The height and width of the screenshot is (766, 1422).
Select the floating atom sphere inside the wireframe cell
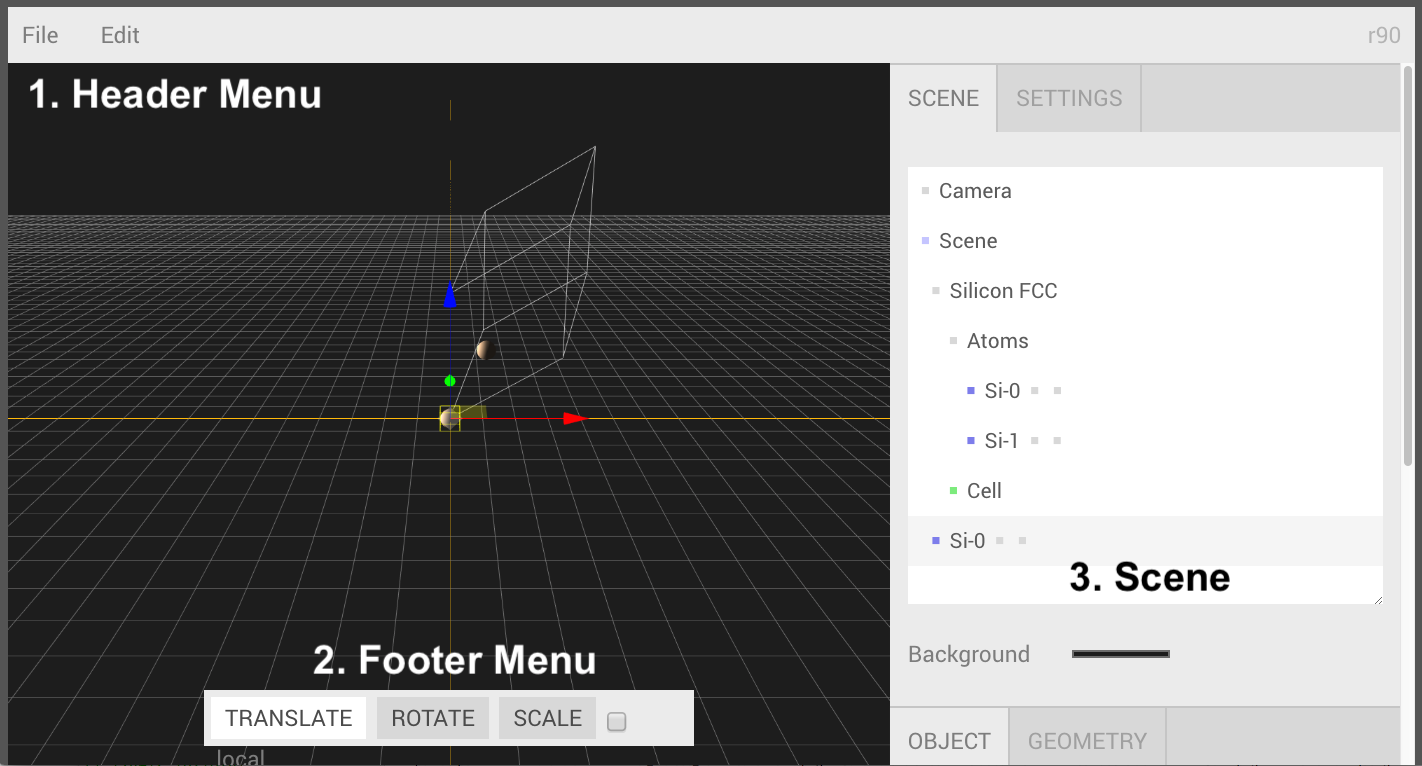point(486,349)
